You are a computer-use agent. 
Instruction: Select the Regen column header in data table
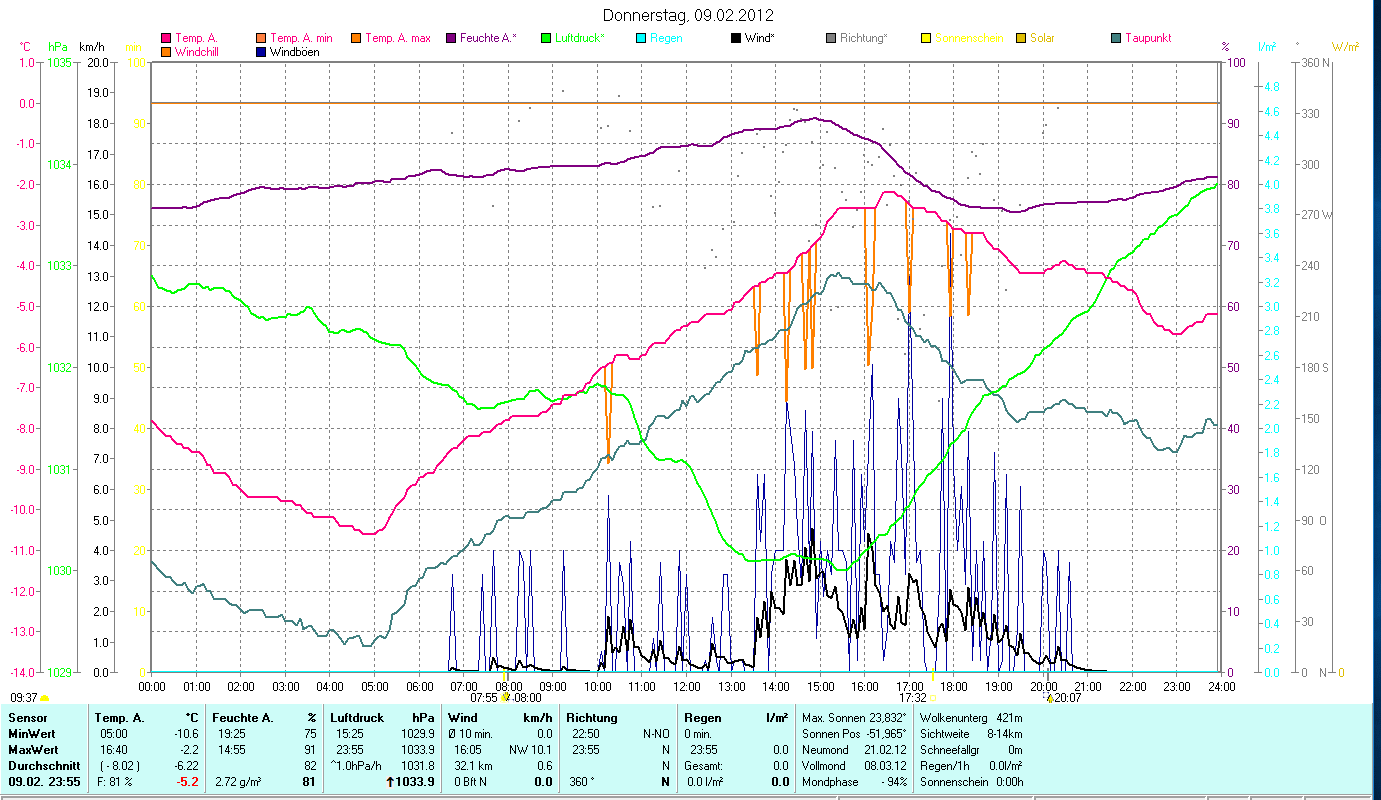(x=703, y=717)
